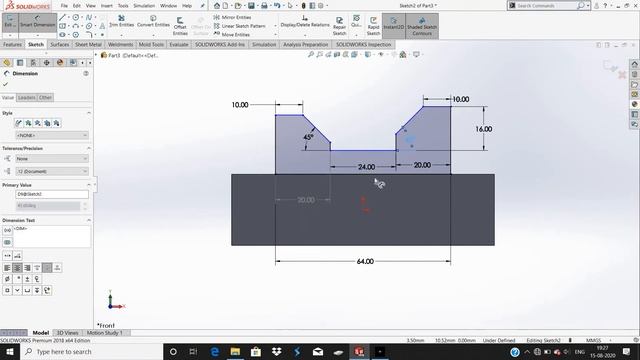Select Right Justify for dimension text
This screenshot has width=640, height=360.
tap(27, 268)
